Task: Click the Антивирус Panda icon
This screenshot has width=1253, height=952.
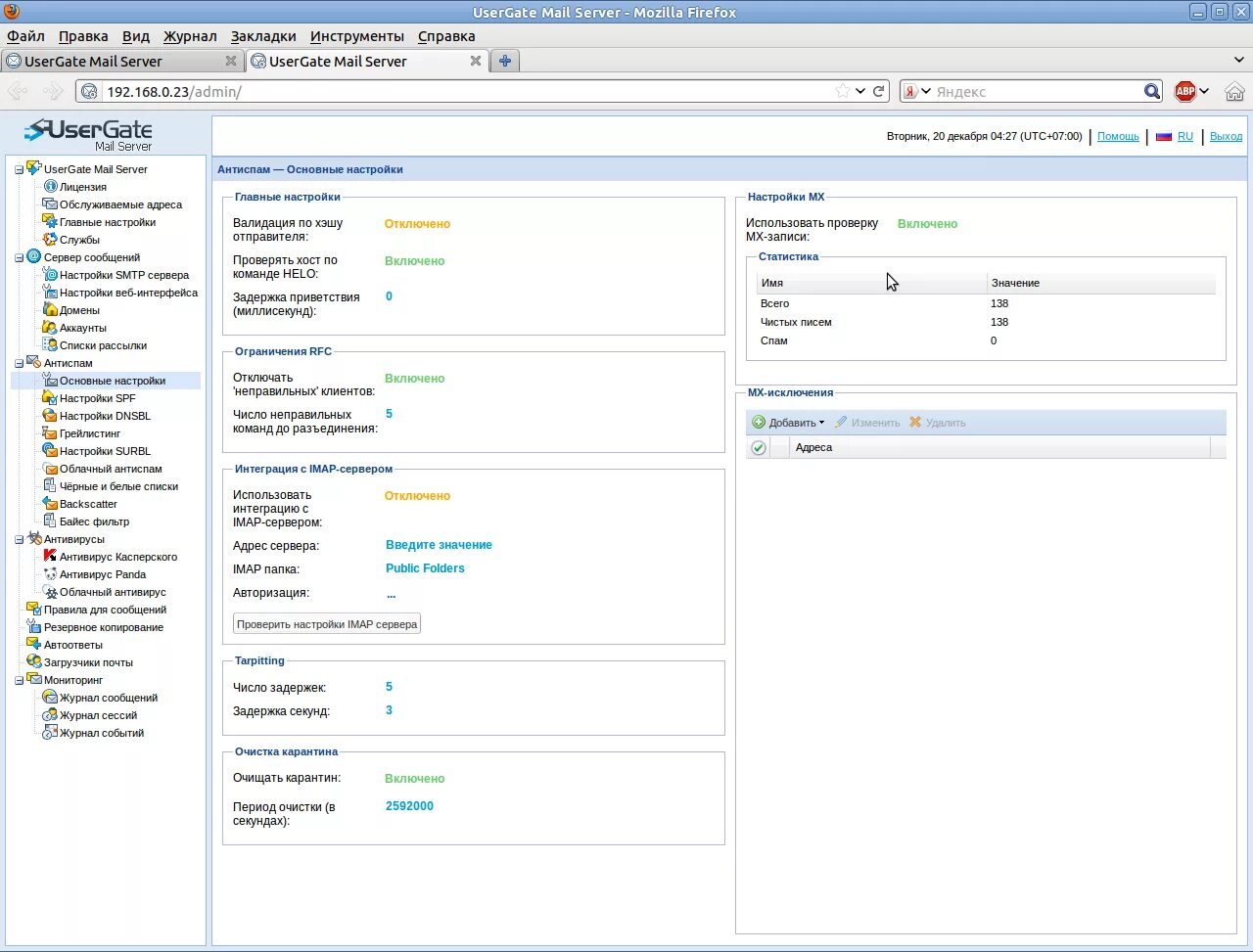Action: click(50, 573)
